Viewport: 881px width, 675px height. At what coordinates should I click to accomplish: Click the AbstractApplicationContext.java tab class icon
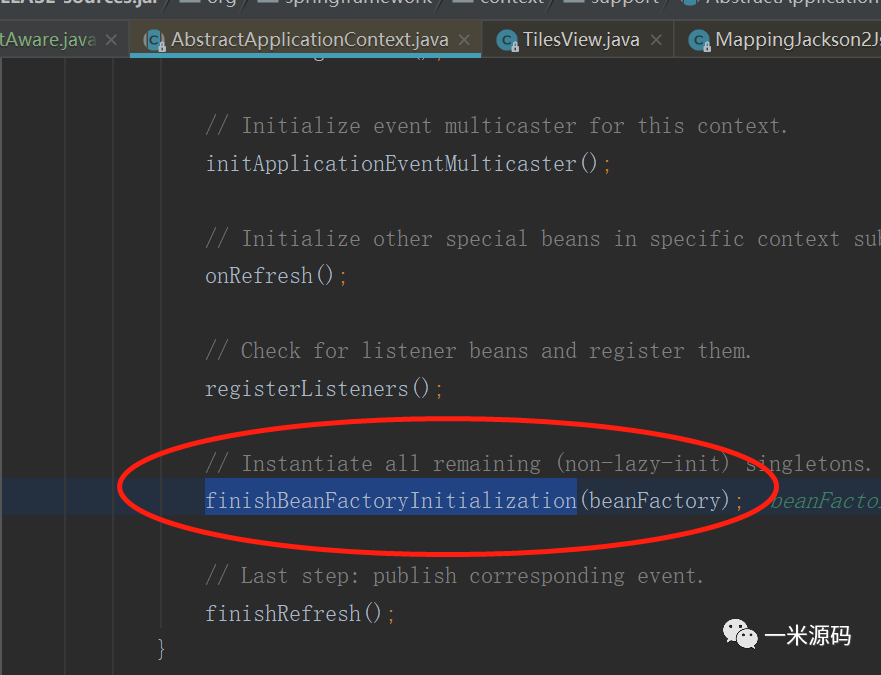pyautogui.click(x=154, y=41)
